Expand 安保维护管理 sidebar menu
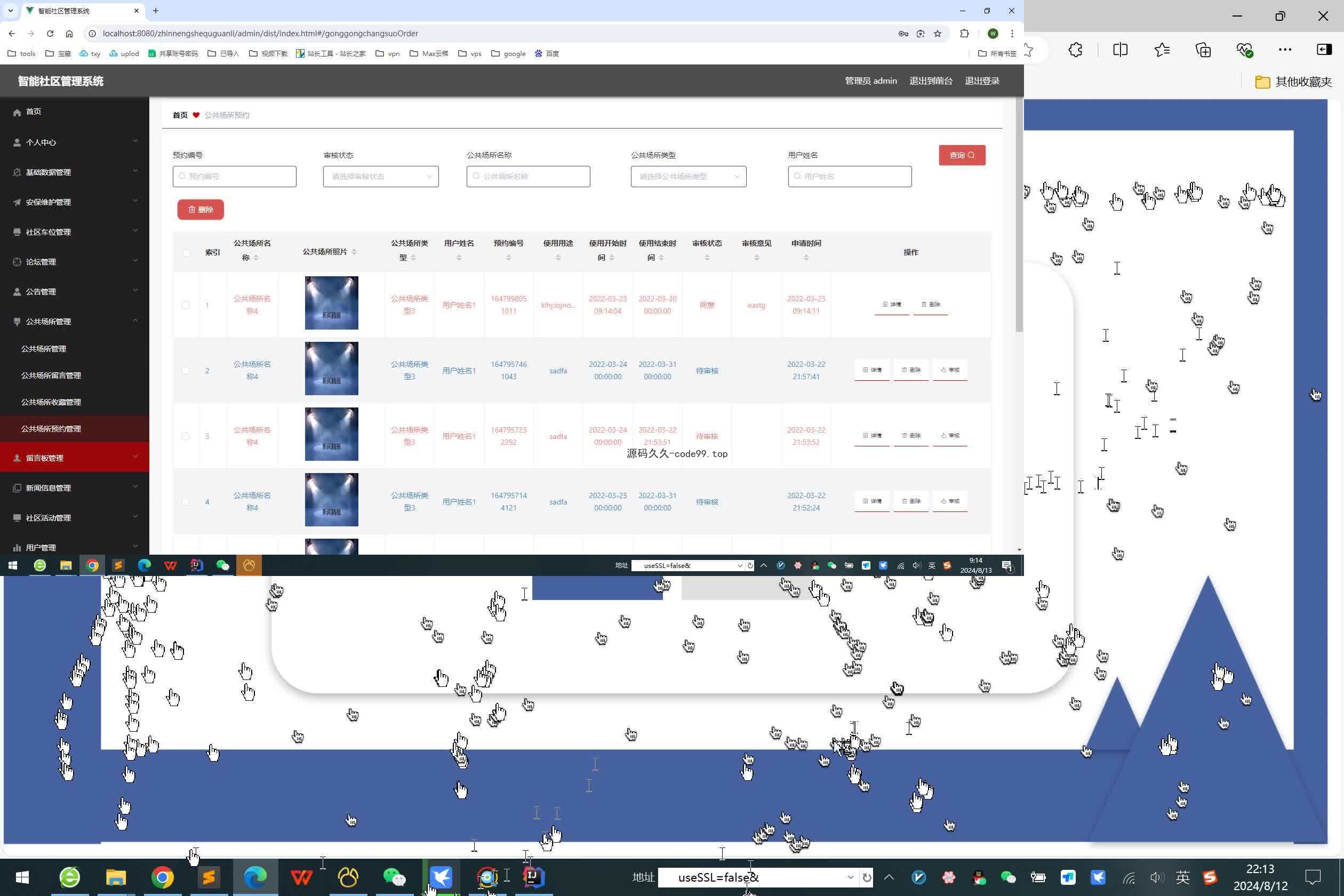 (x=74, y=202)
